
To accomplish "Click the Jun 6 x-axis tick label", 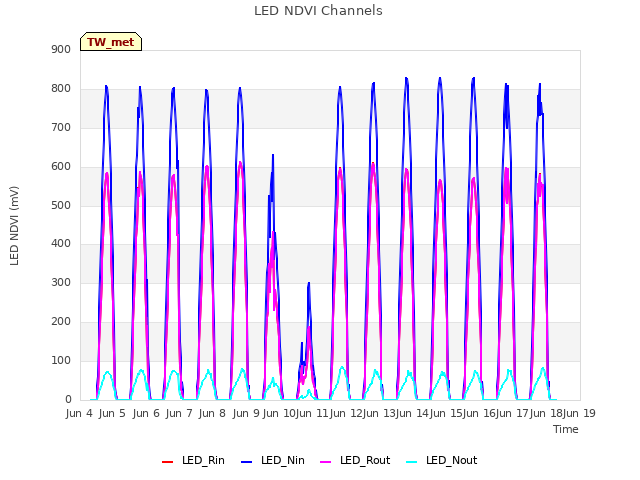I will tap(146, 414).
